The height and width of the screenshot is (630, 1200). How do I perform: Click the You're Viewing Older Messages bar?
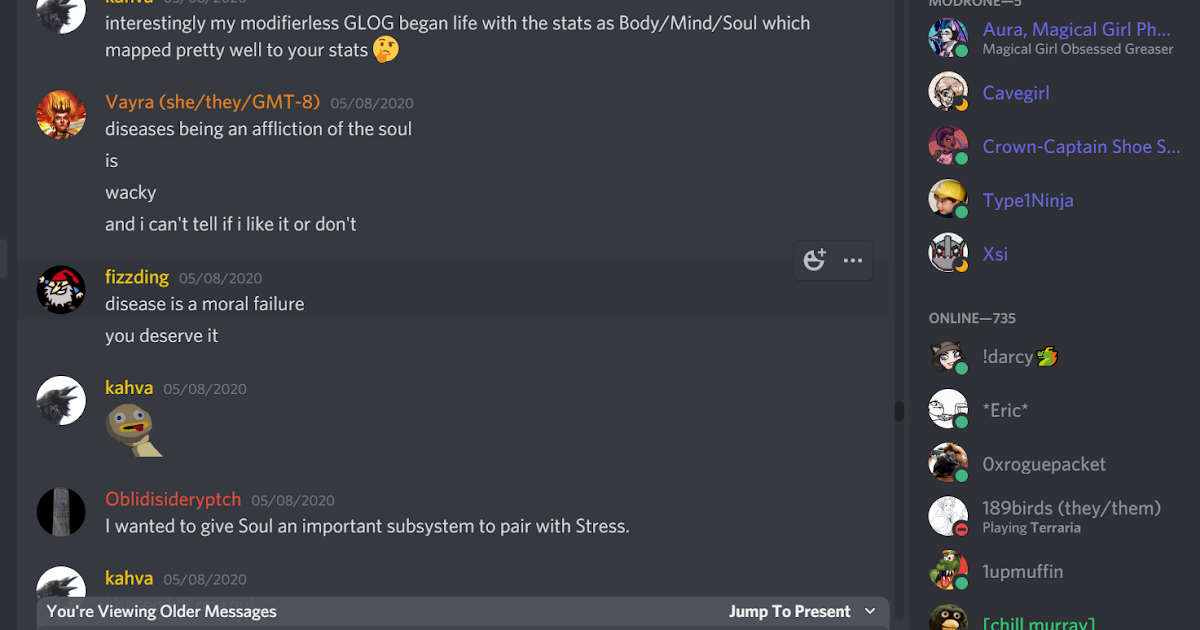pyautogui.click(x=160, y=611)
